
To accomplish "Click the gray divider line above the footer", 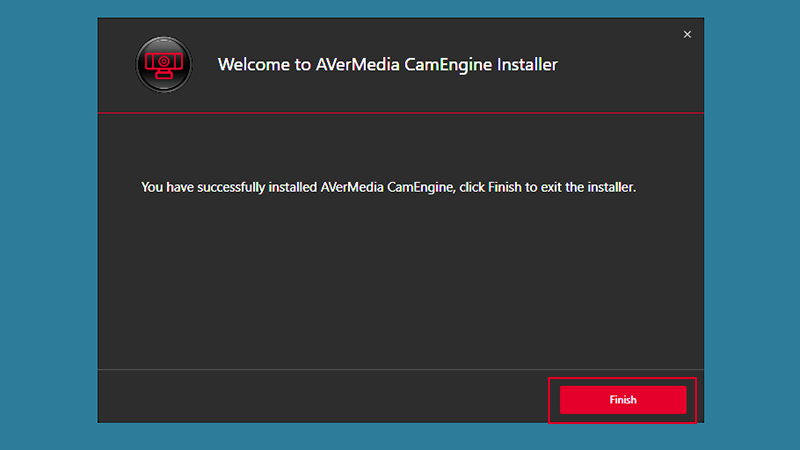I will (401, 369).
